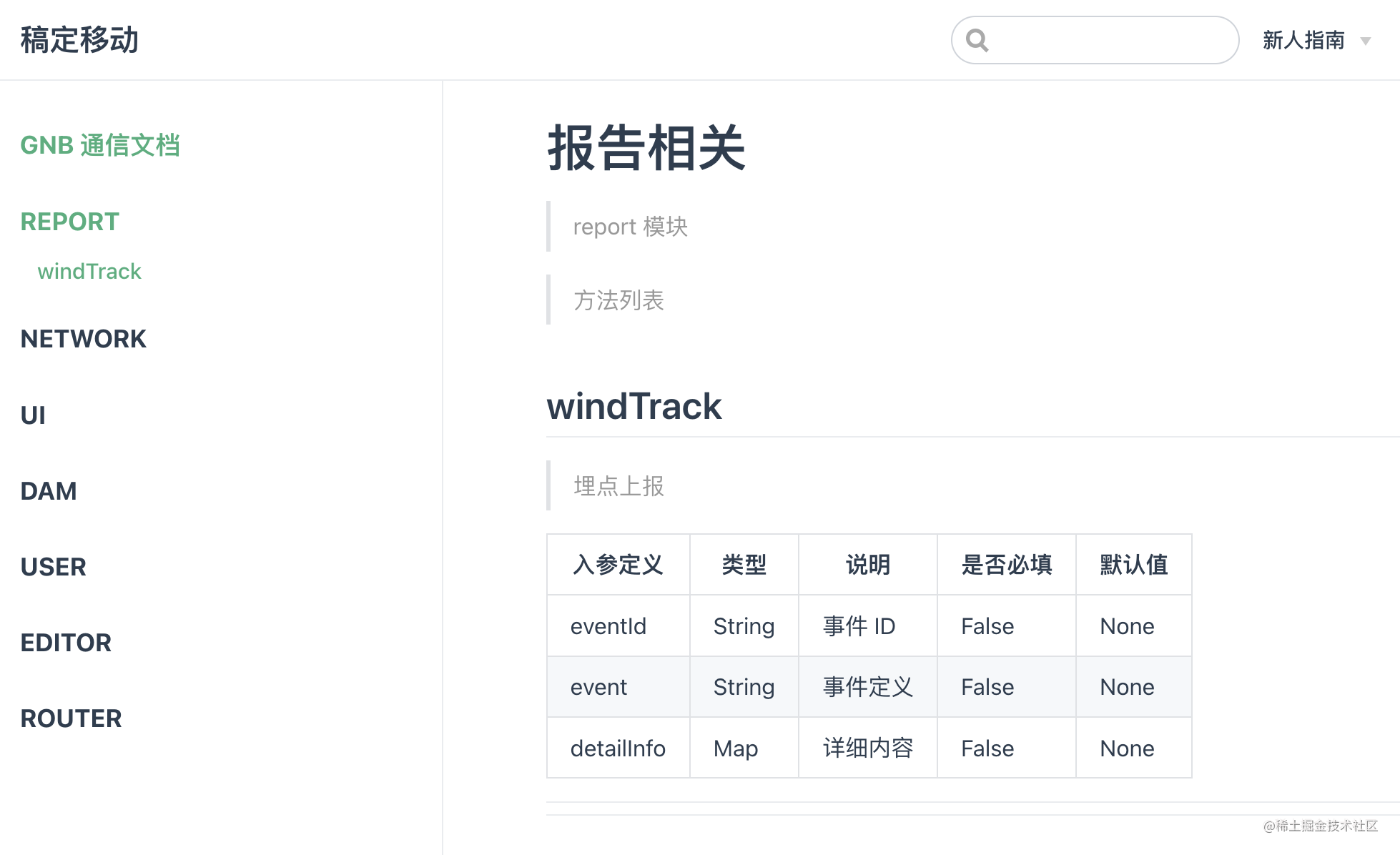Open the USER sidebar section

(53, 567)
